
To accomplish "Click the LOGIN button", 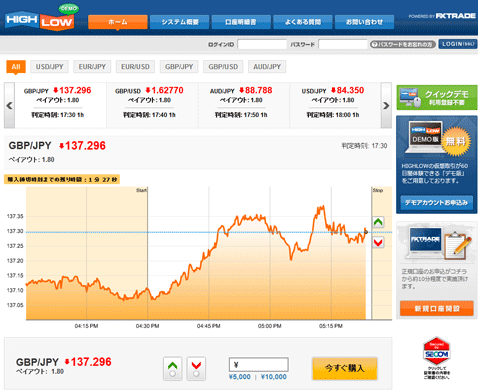I will 458,44.
